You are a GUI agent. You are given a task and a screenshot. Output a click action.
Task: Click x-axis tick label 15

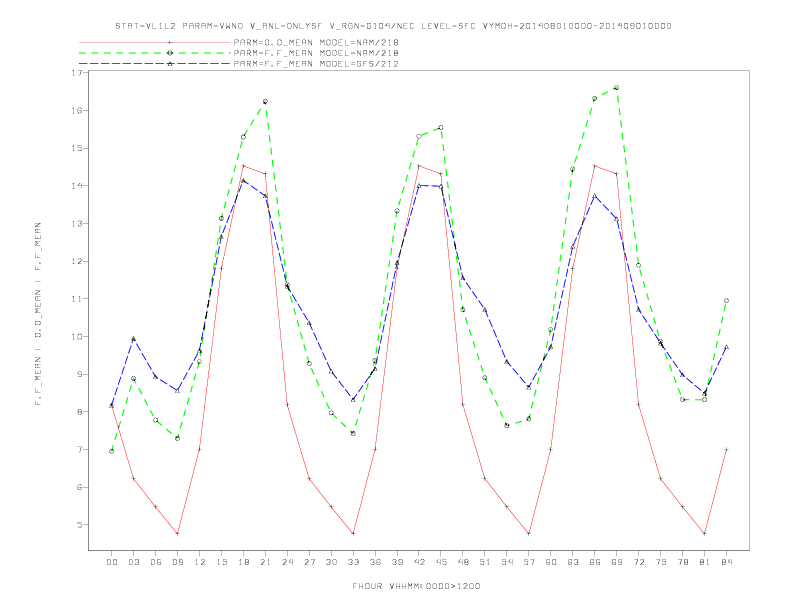[221, 562]
